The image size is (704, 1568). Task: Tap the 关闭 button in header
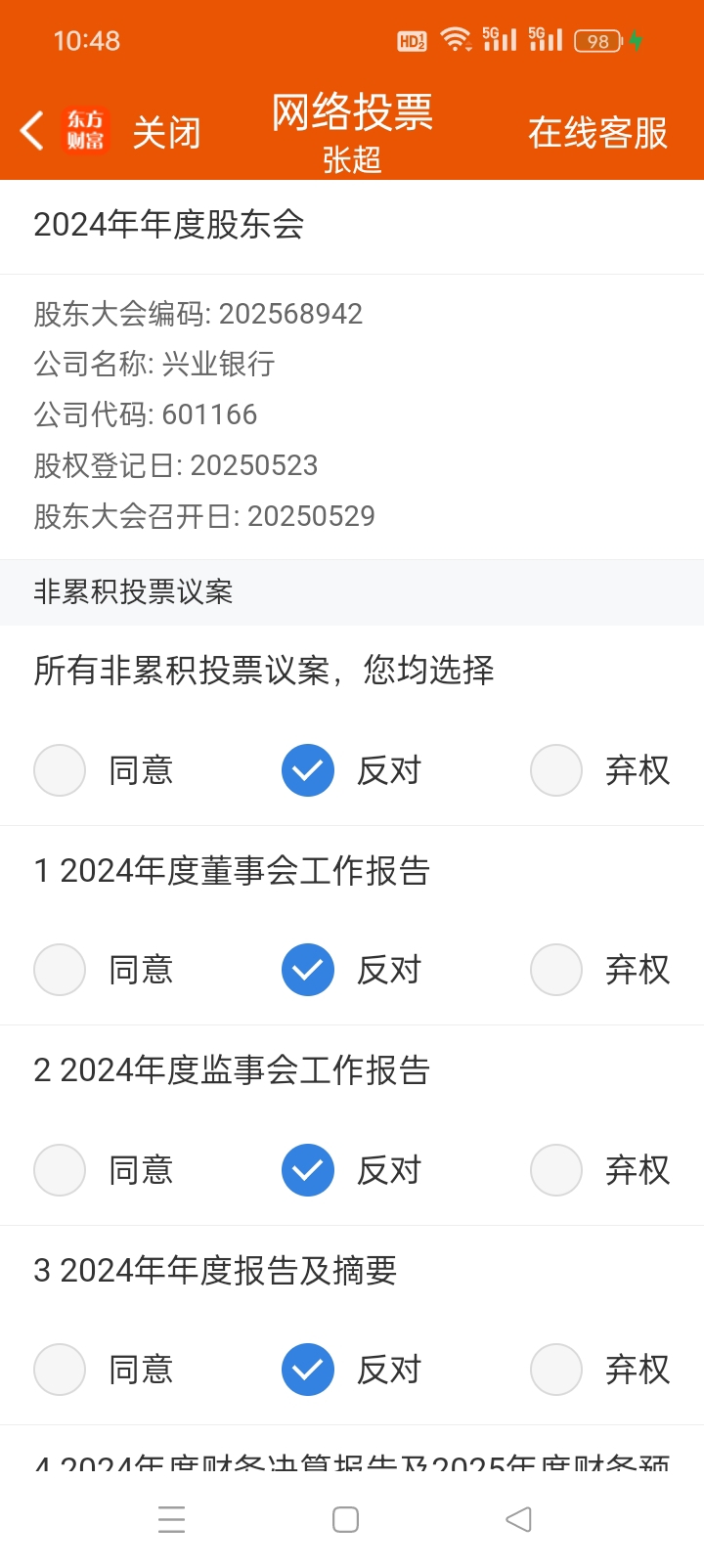(166, 132)
